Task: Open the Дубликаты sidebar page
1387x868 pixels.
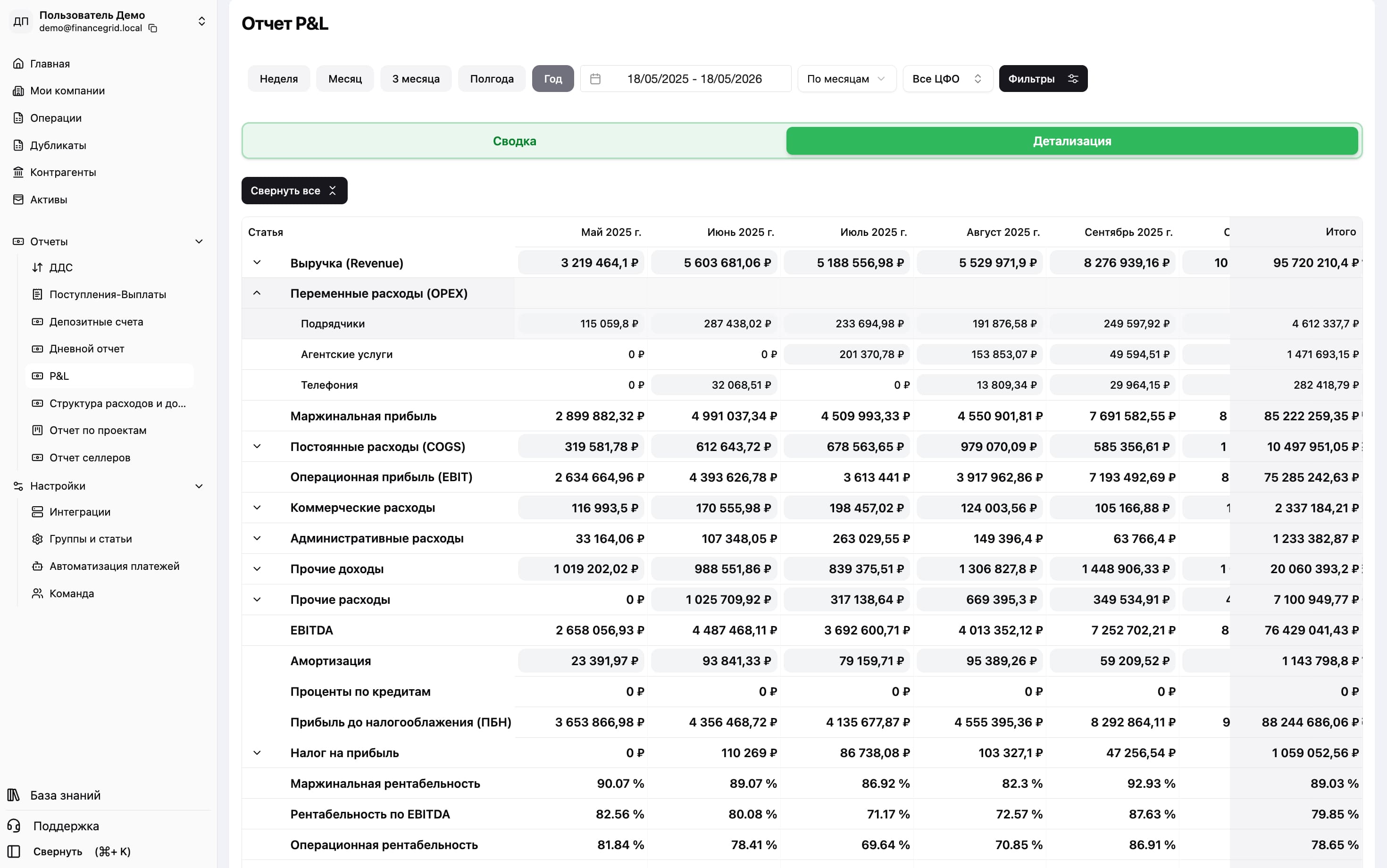Action: 58,145
